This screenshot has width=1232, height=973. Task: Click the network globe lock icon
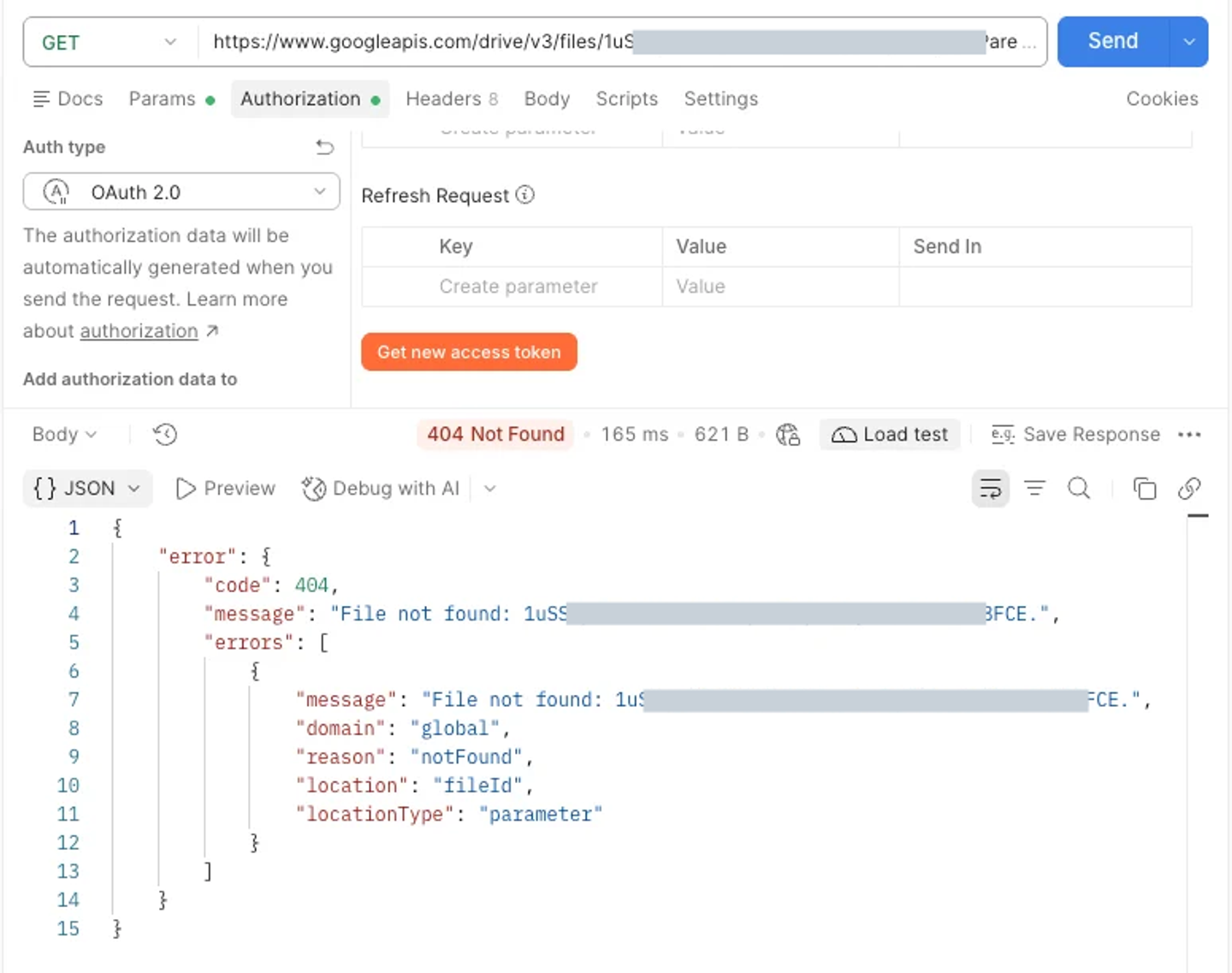(x=788, y=435)
